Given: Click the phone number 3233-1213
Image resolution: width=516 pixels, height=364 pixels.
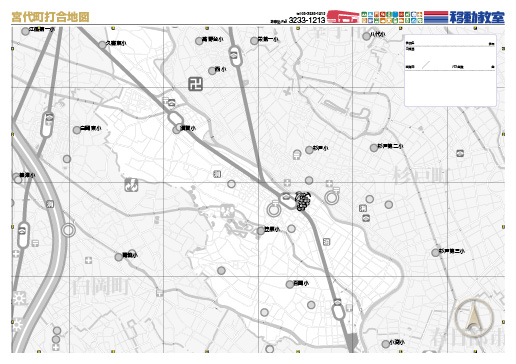Looking at the screenshot, I should pyautogui.click(x=307, y=20).
